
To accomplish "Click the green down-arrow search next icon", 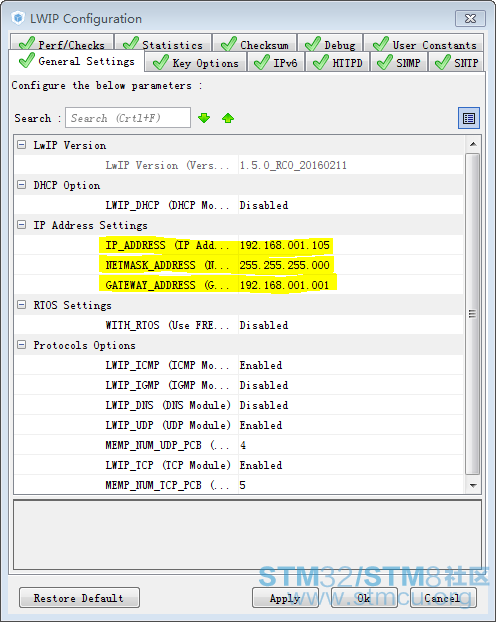I will pos(204,118).
